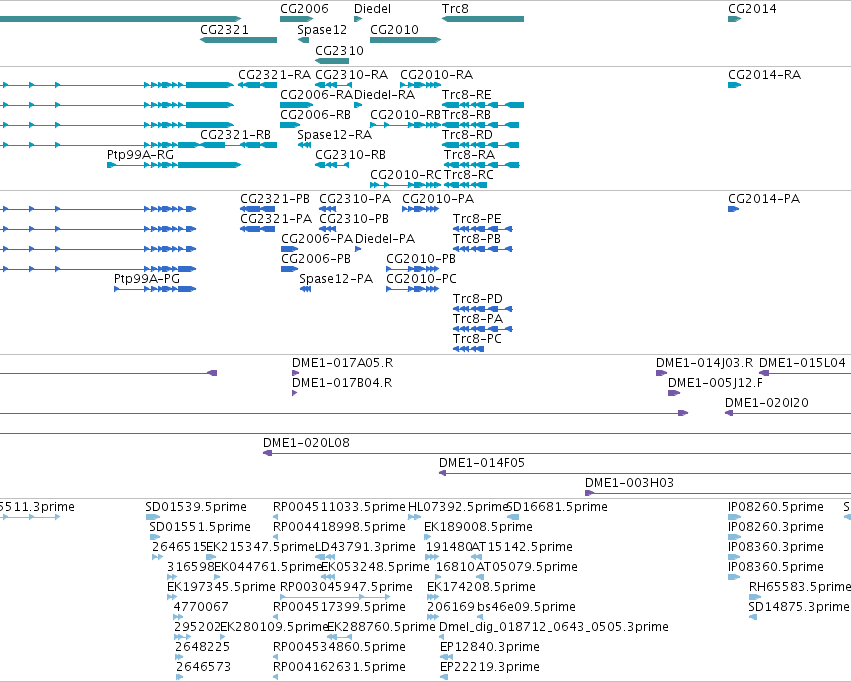Select the Trc8 gene bar
The height and width of the screenshot is (682, 851).
[x=483, y=19]
